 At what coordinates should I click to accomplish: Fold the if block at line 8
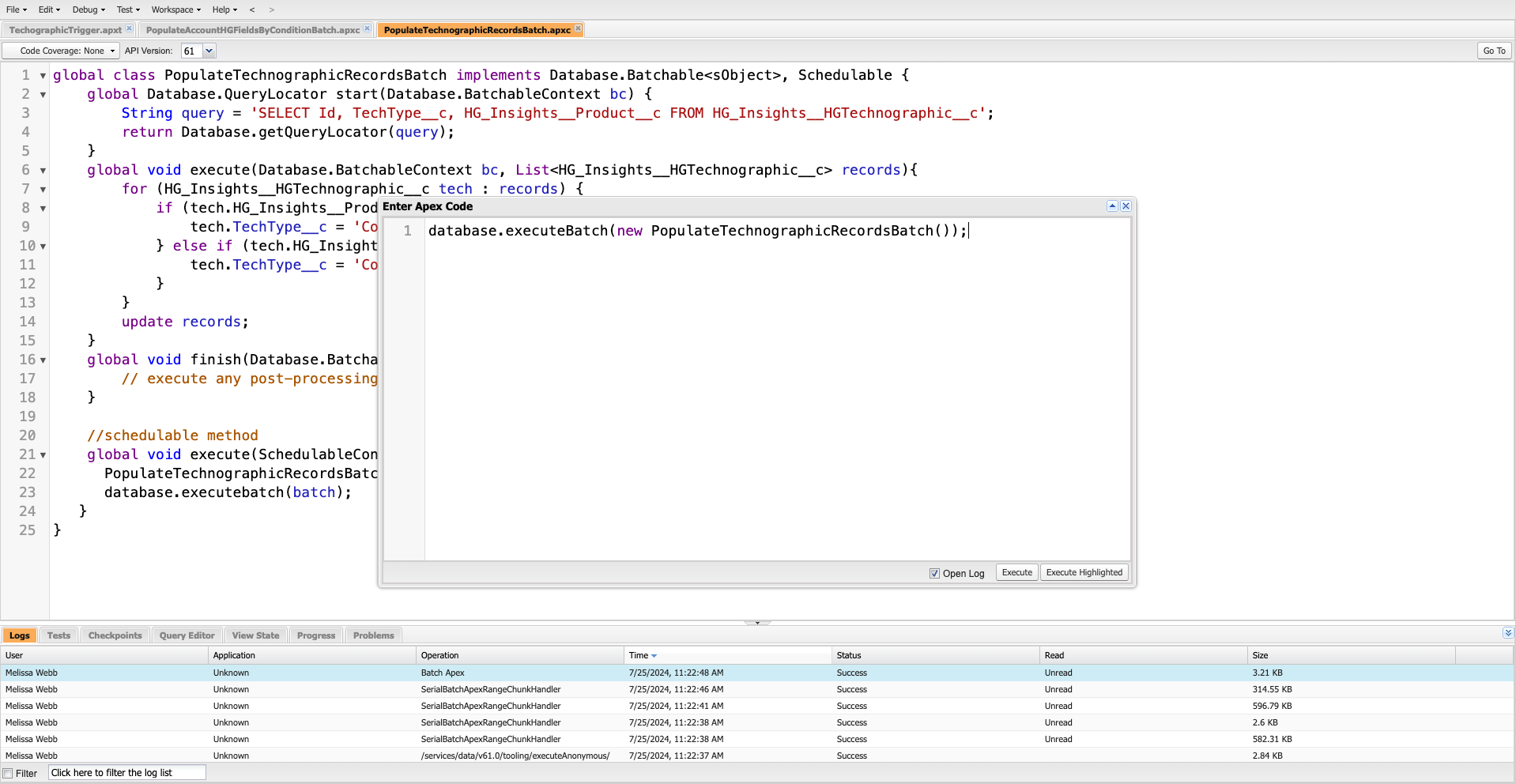point(43,209)
